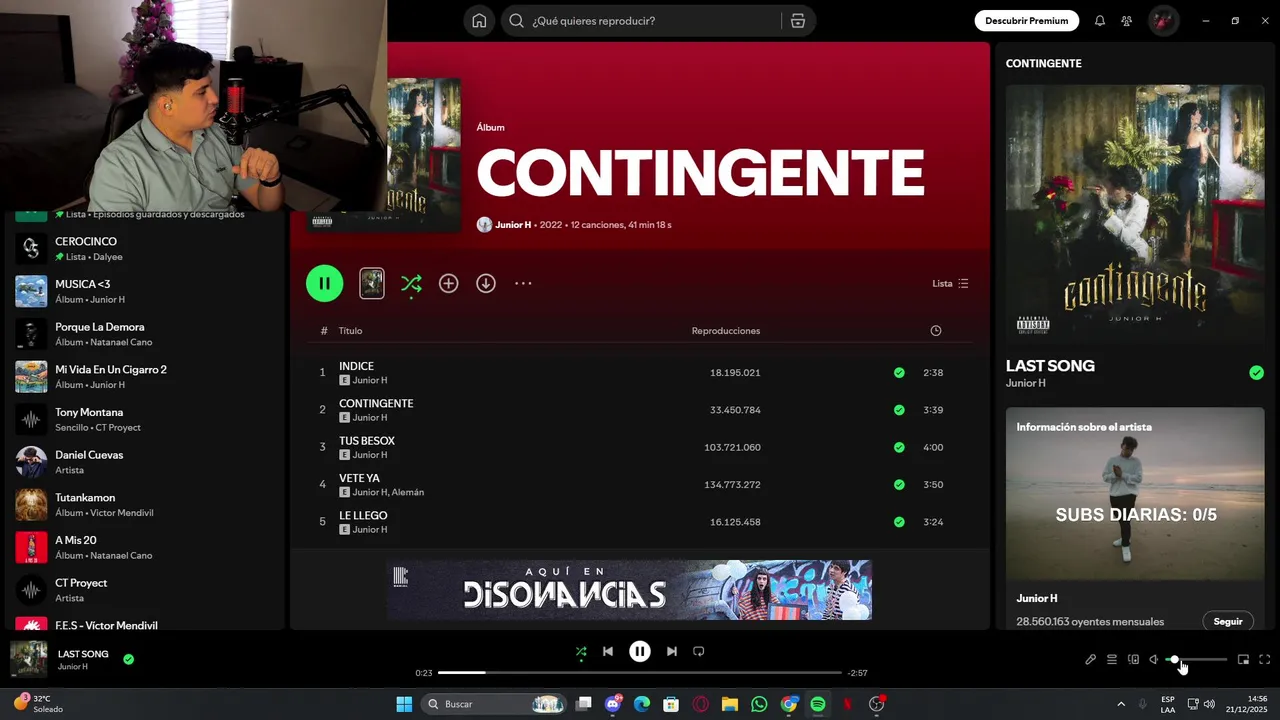The image size is (1280, 720).
Task: Click the Descubrir Premium button
Action: (x=1027, y=21)
